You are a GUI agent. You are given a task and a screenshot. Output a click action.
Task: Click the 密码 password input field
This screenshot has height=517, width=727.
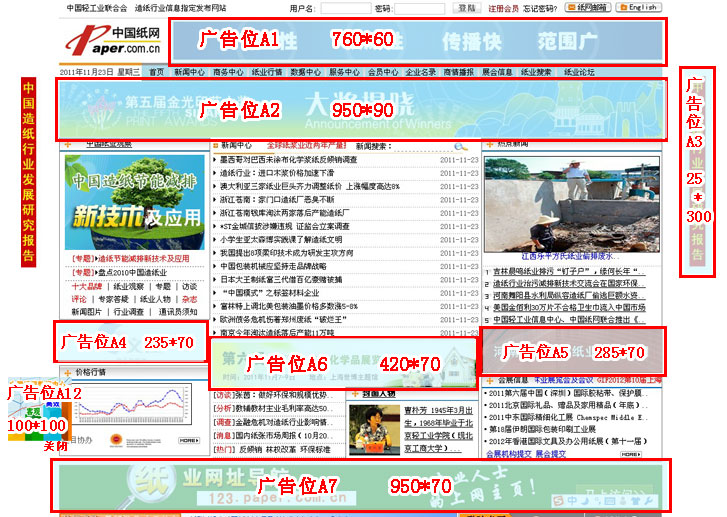point(420,8)
